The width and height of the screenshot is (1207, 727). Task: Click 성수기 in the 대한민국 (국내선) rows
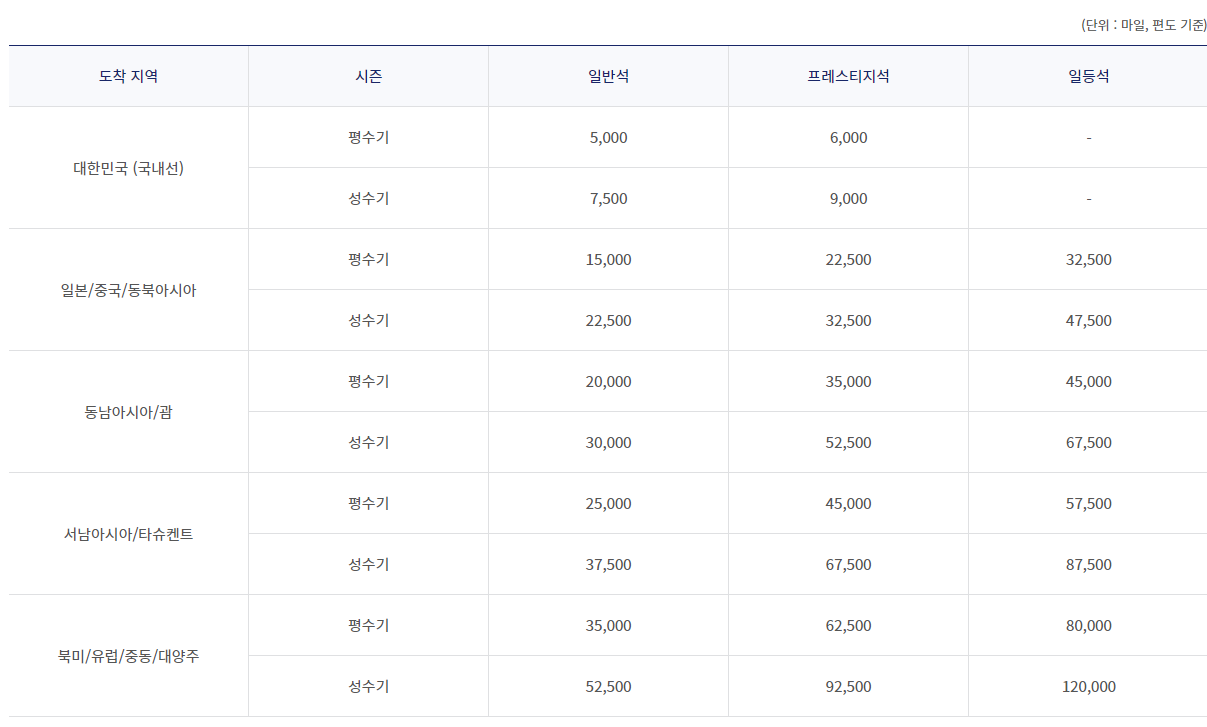(x=368, y=198)
